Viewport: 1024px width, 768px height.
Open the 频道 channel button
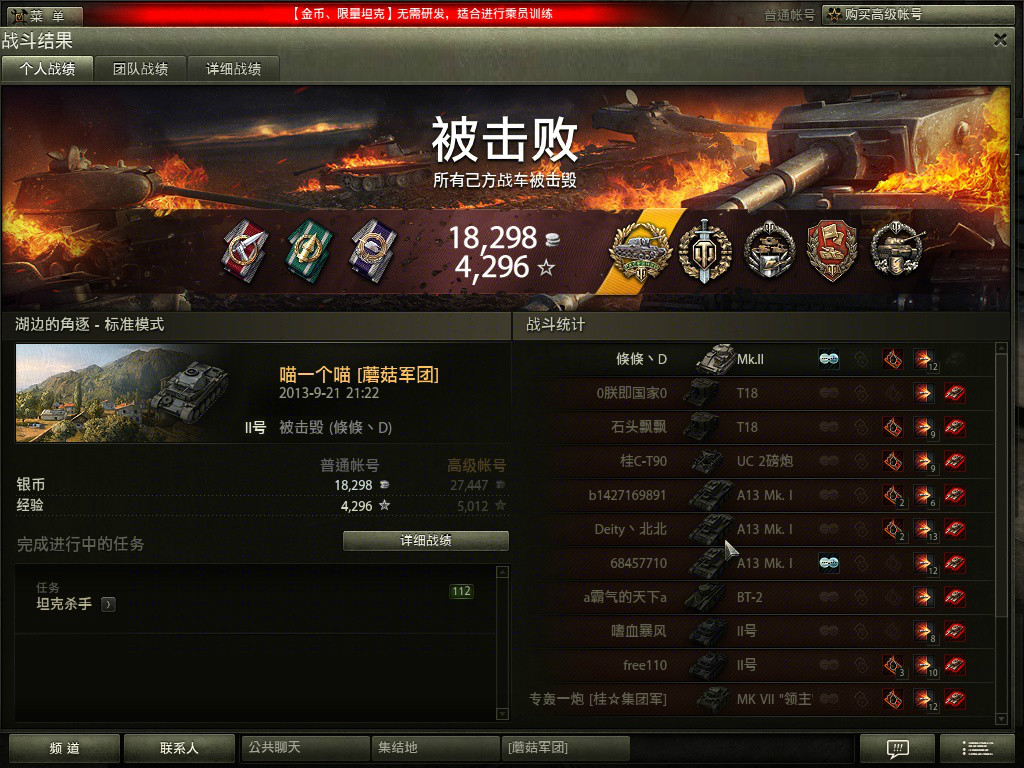coord(64,748)
